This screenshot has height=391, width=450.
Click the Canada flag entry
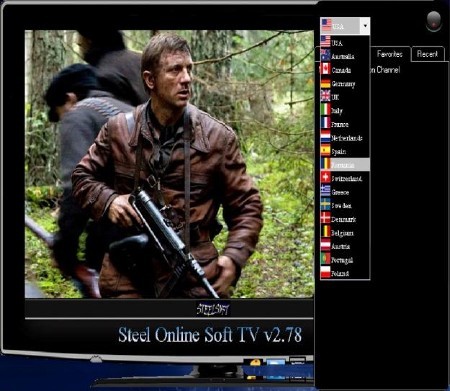[x=345, y=70]
